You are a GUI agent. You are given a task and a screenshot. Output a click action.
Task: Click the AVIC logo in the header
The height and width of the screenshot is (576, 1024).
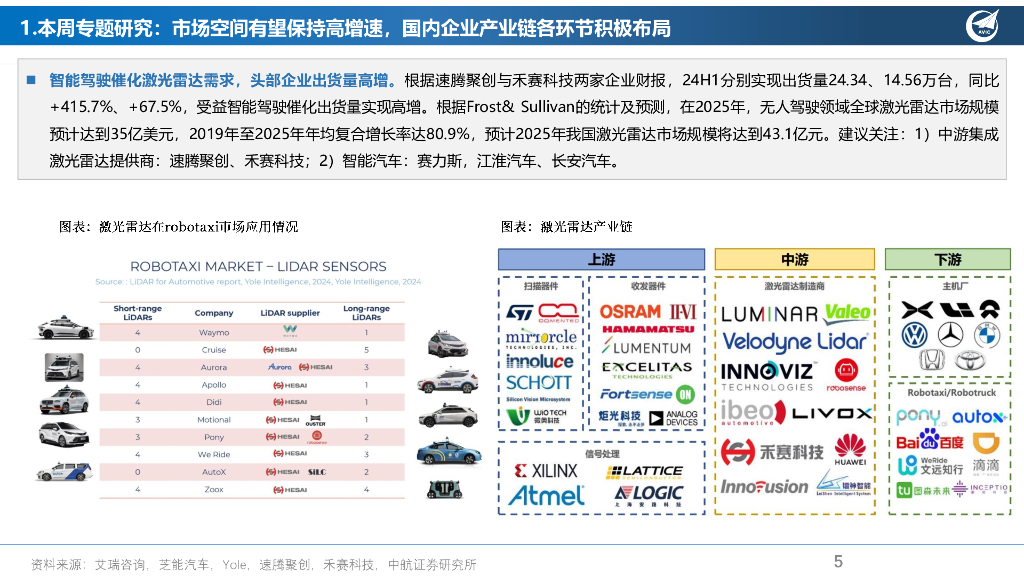982,25
